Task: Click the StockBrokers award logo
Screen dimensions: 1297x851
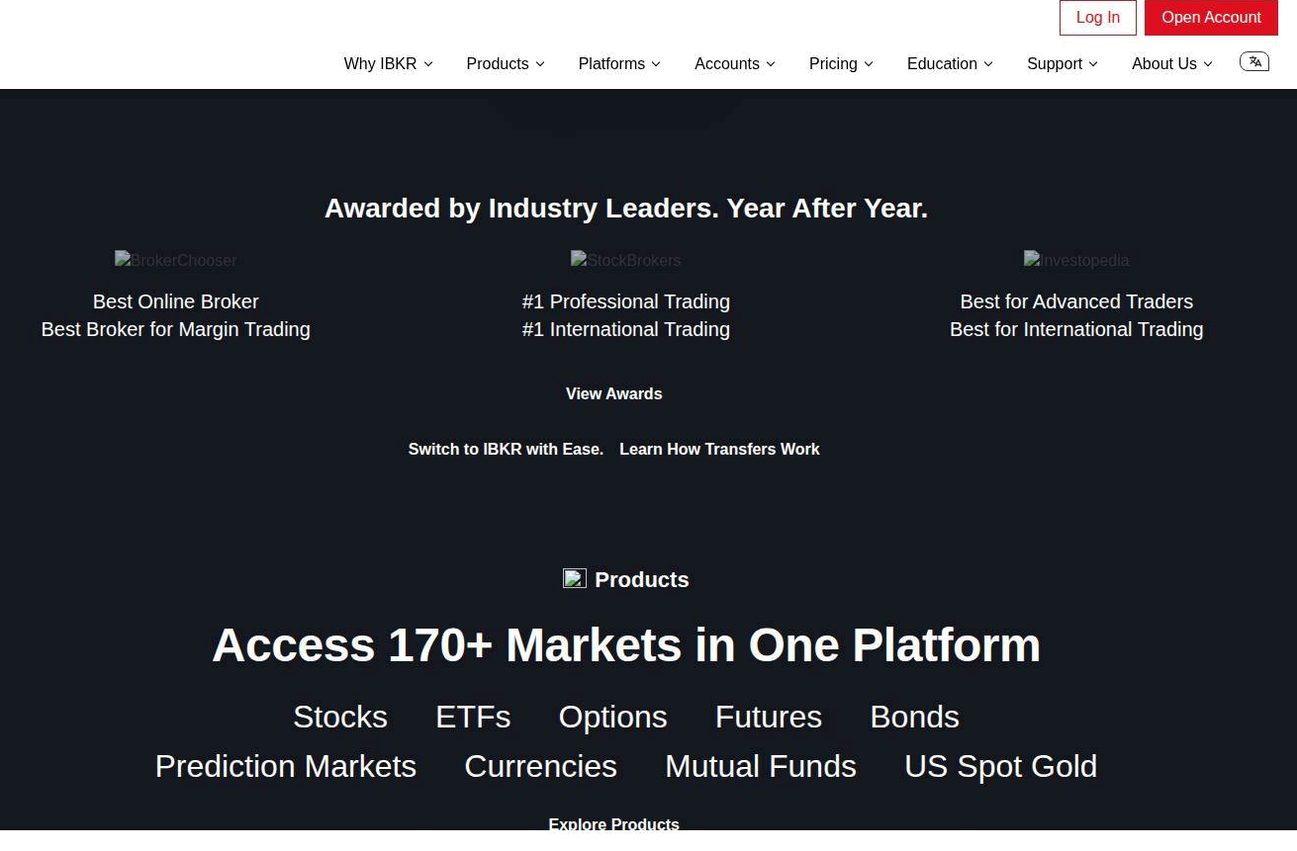Action: tap(626, 260)
